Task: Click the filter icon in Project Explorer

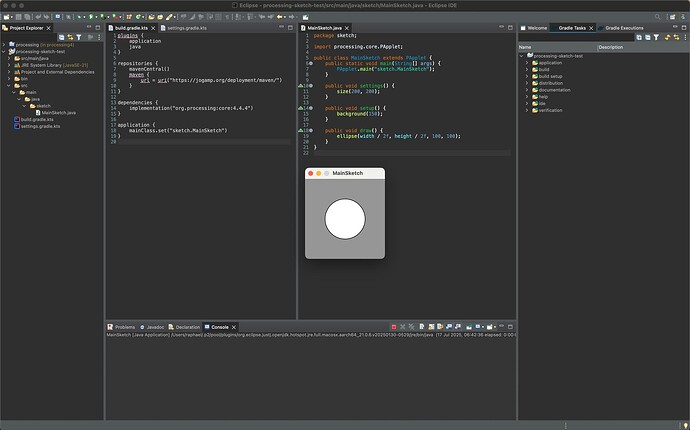Action: point(79,37)
